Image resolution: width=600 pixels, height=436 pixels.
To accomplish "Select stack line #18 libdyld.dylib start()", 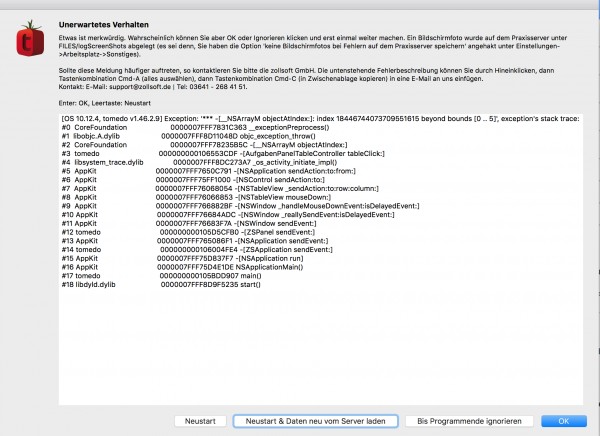I will tap(161, 285).
